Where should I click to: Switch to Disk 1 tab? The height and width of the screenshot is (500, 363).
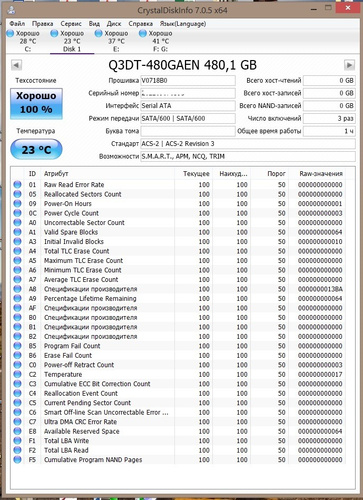tap(72, 41)
